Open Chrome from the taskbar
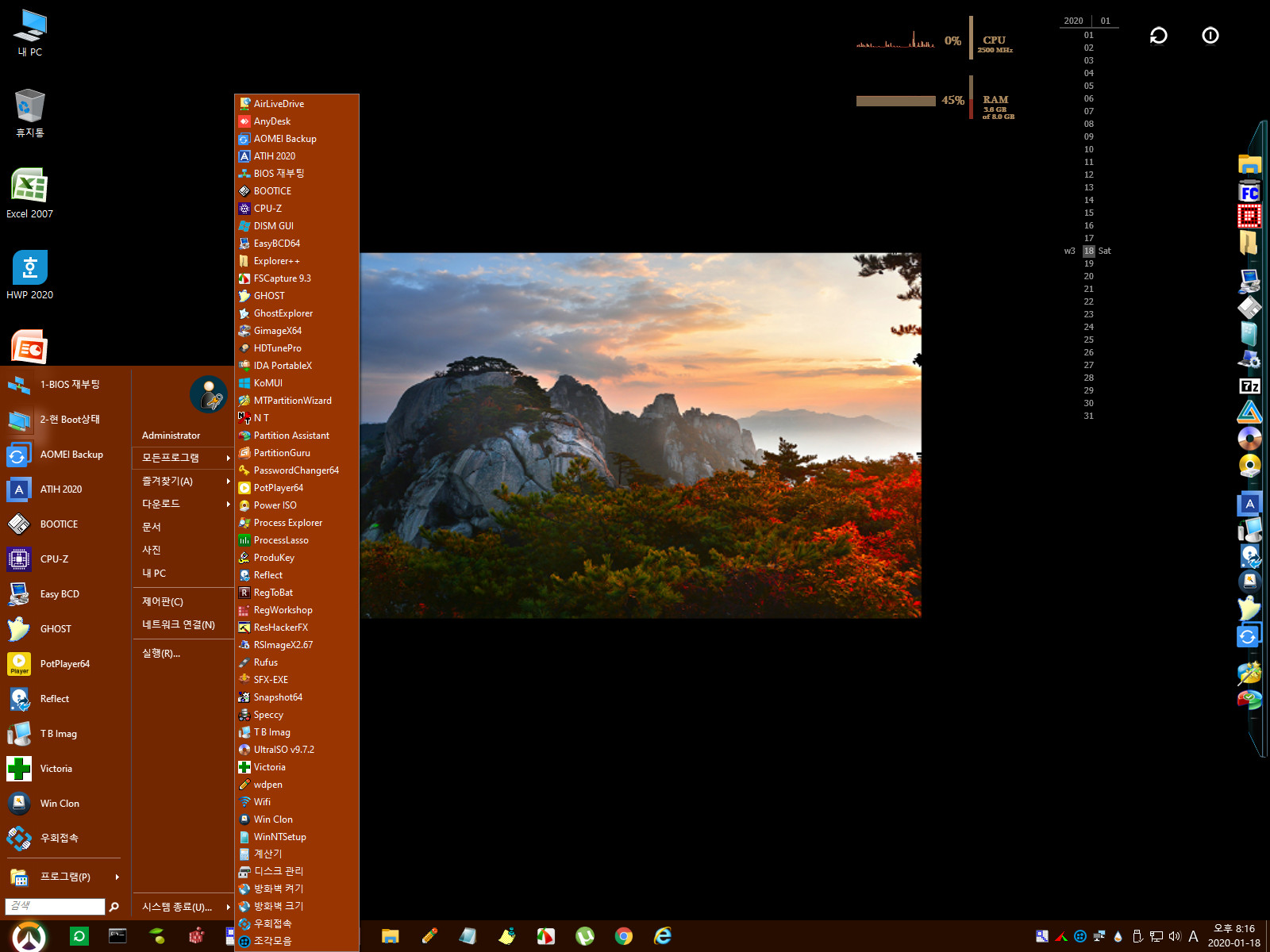Screen dimensions: 1270x952 pos(624,936)
